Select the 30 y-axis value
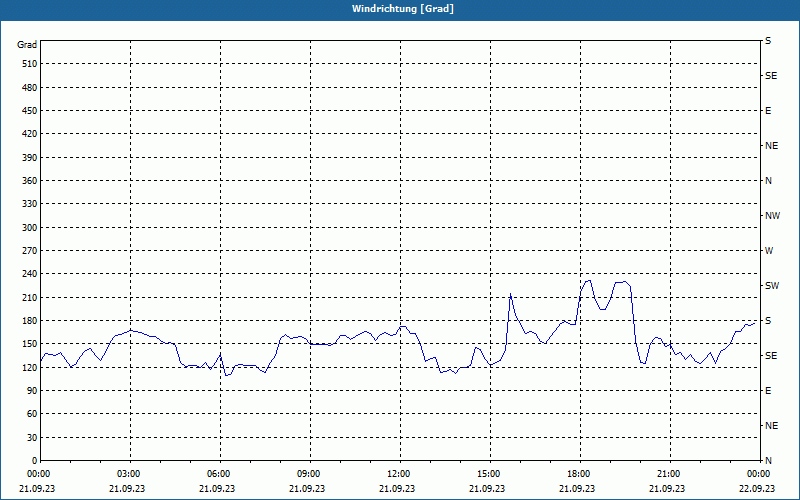This screenshot has width=800, height=500. coord(32,438)
